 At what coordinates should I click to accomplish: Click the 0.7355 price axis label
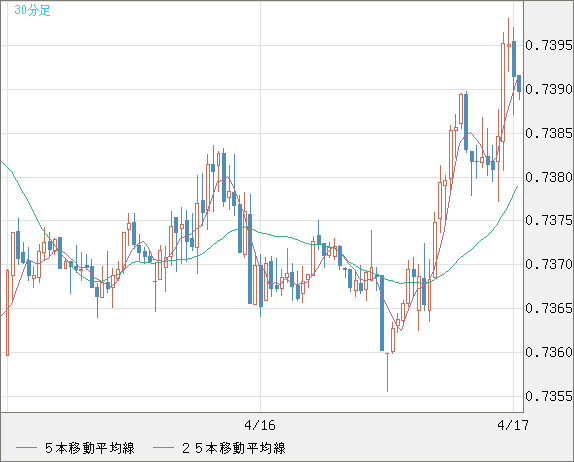(x=549, y=396)
